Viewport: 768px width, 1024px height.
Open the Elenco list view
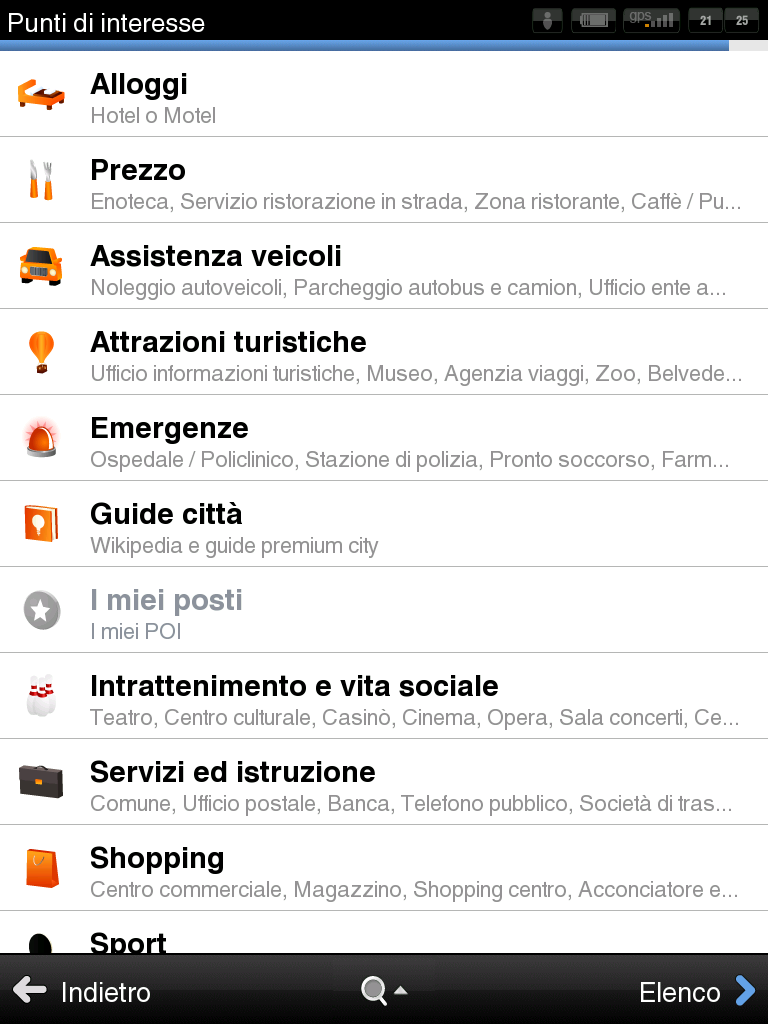click(x=697, y=991)
